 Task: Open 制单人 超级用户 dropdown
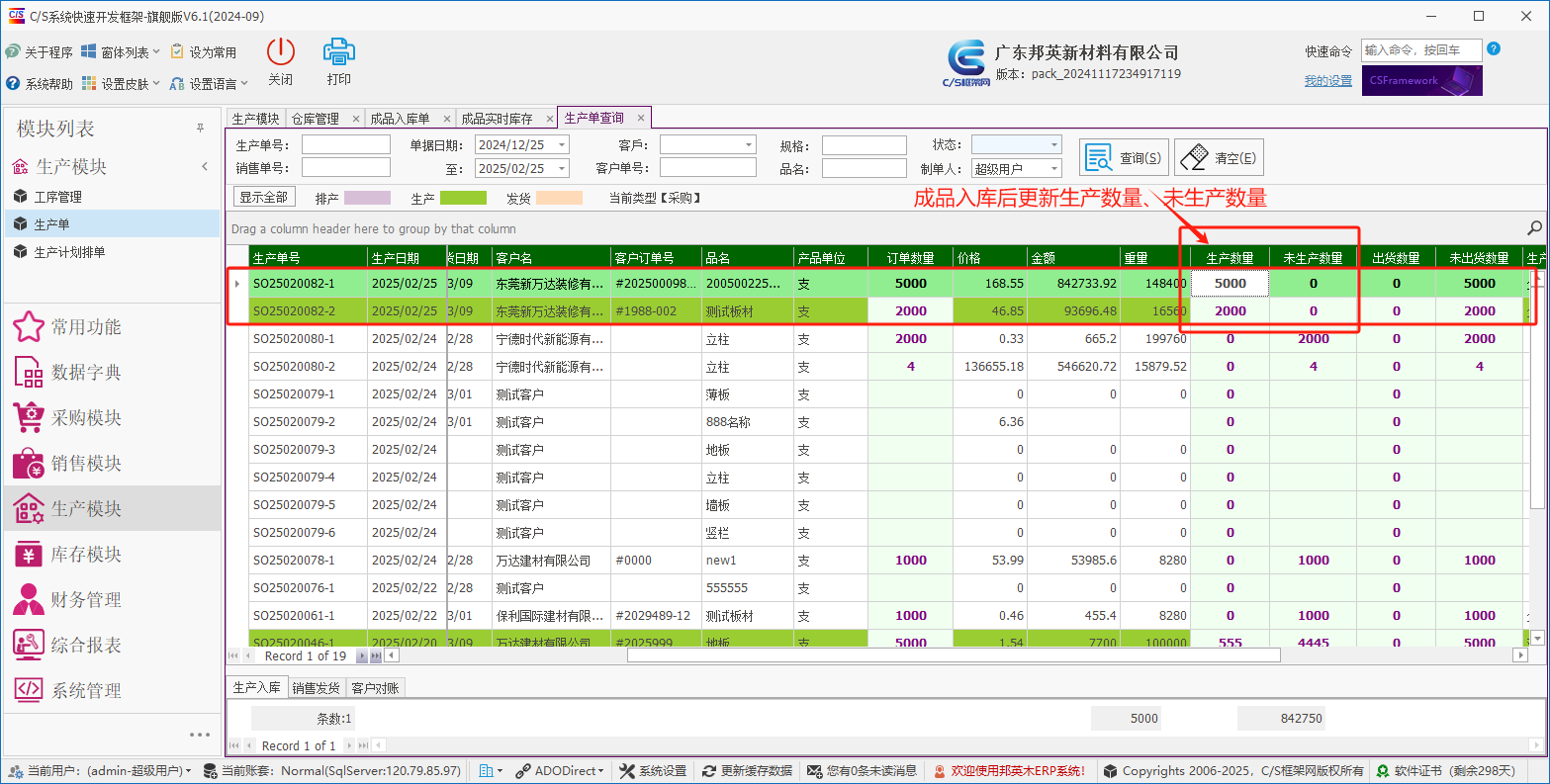tap(1054, 168)
